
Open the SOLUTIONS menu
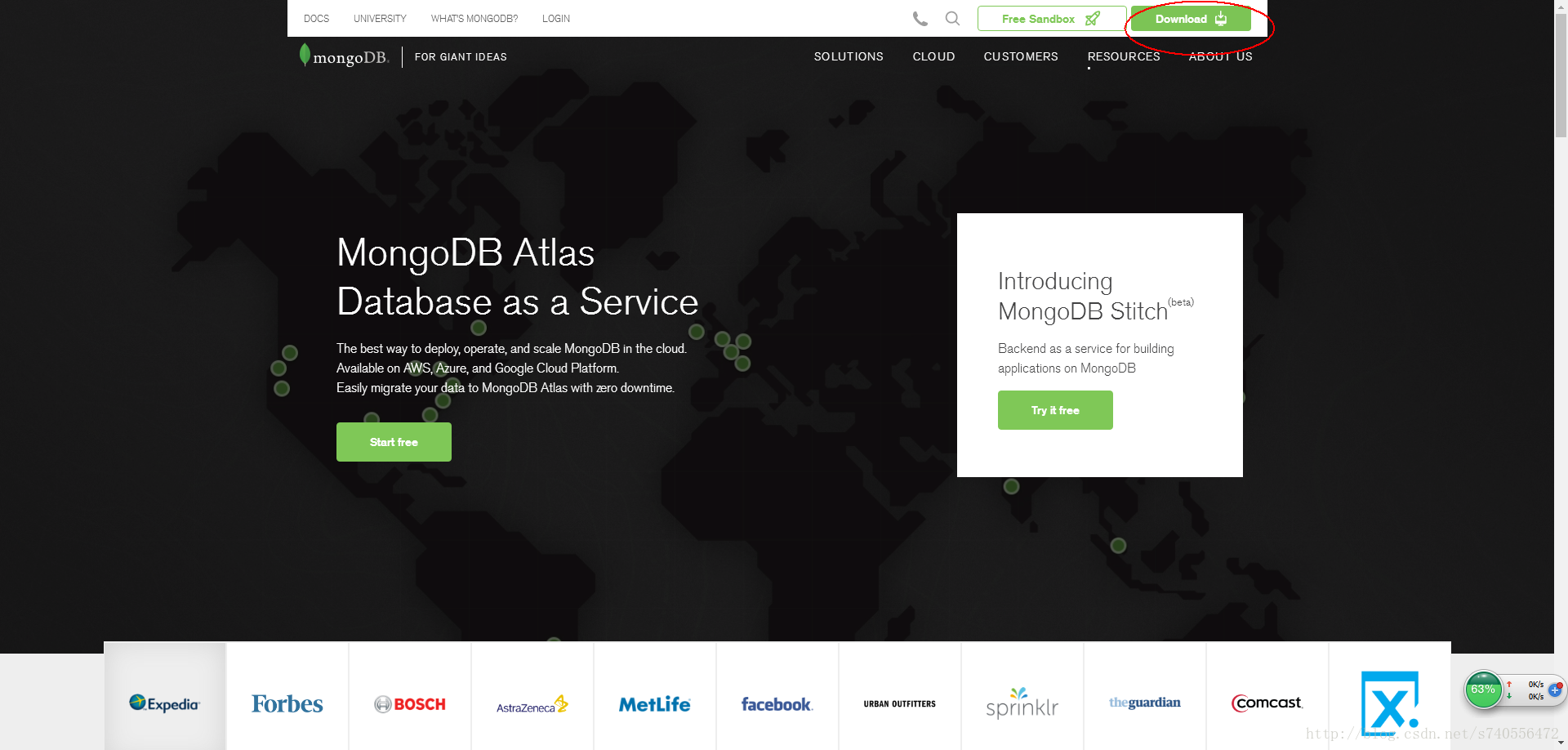[x=849, y=56]
